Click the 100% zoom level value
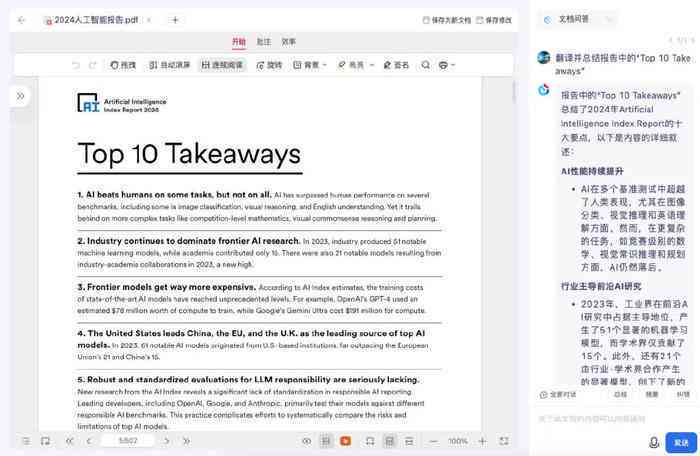 [x=458, y=441]
